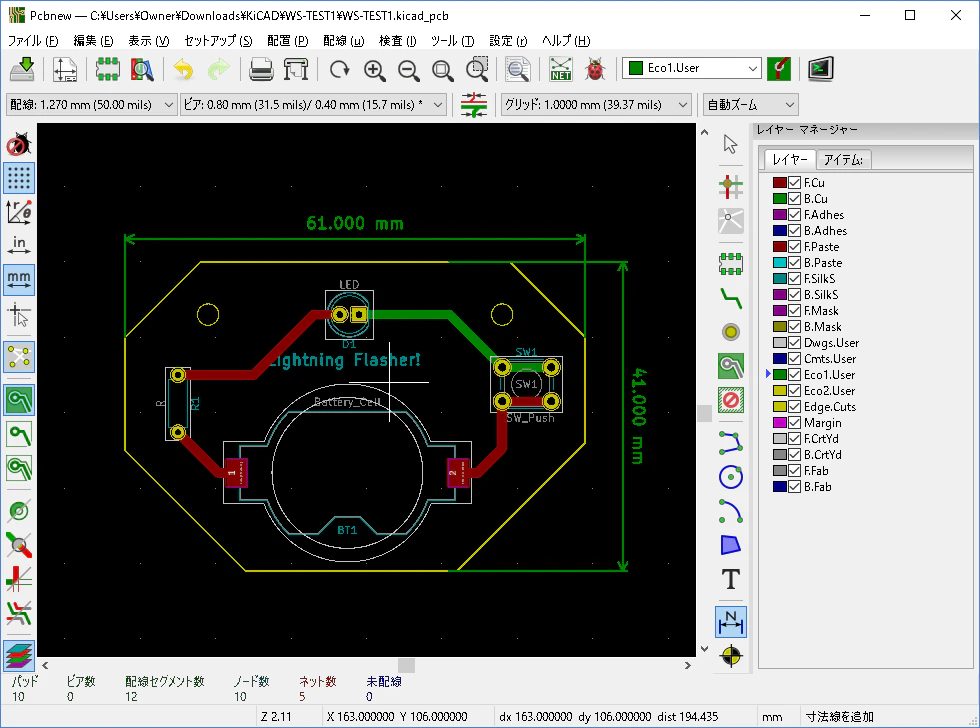Screen dimensions: 980x728
Task: Open the find tool
Action: (518, 69)
